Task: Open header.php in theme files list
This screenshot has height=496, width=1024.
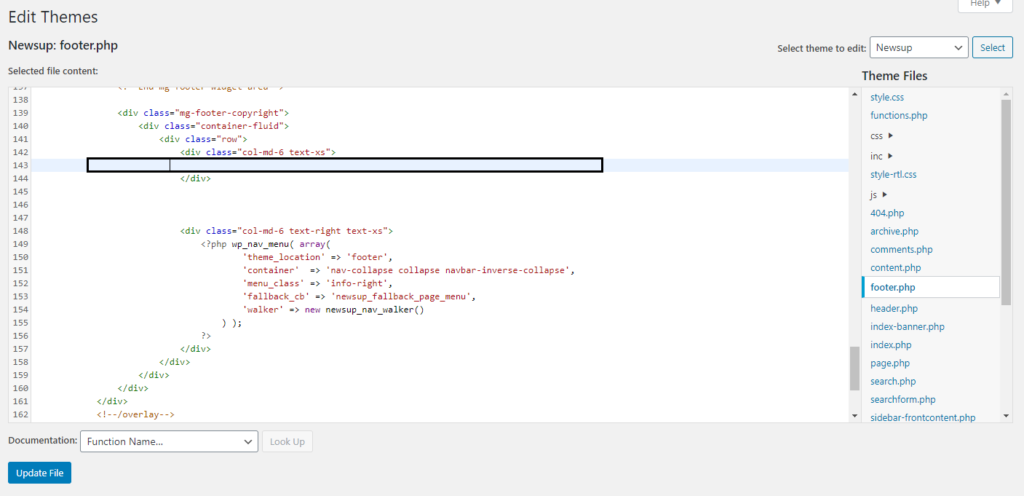Action: coord(894,308)
